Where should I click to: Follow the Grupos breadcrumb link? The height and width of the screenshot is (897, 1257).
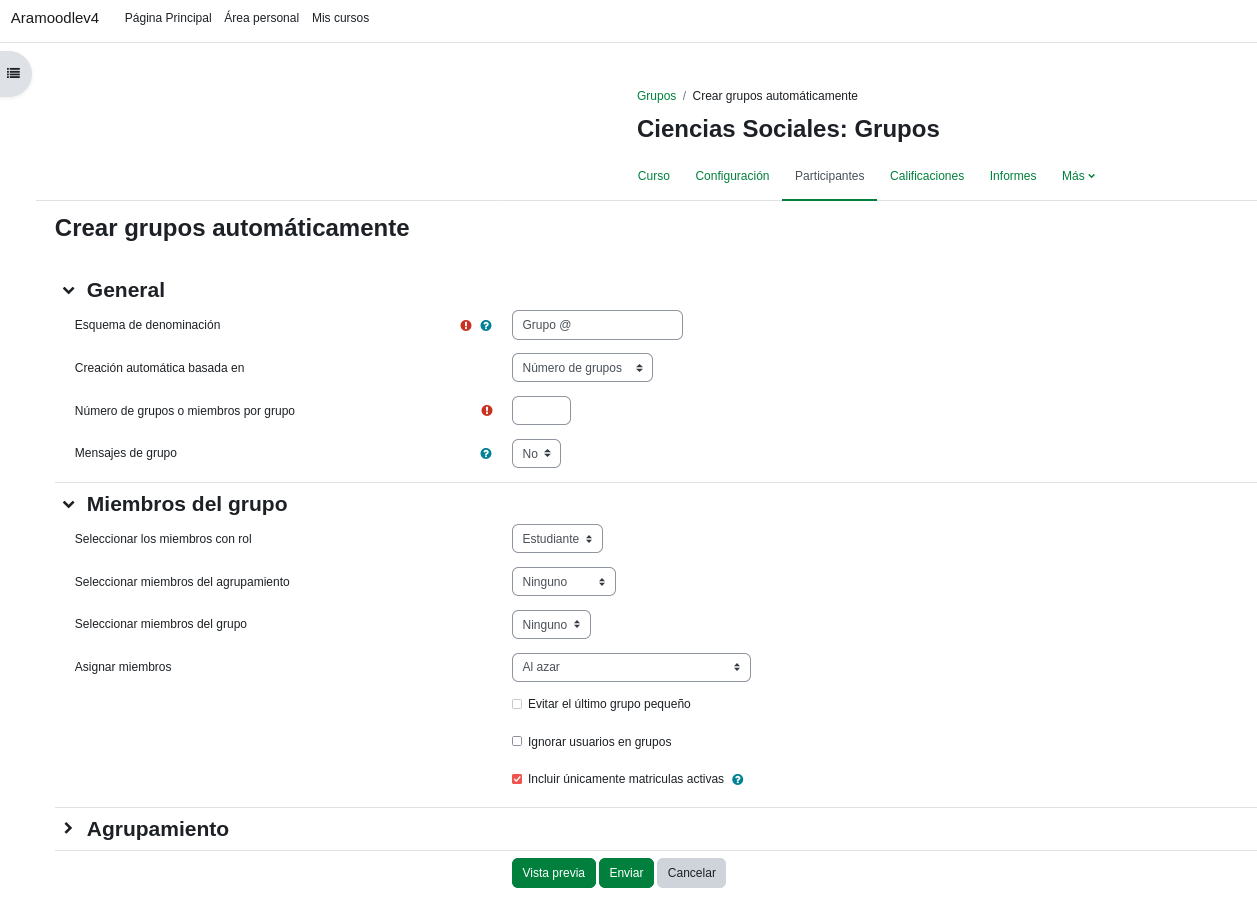[656, 96]
